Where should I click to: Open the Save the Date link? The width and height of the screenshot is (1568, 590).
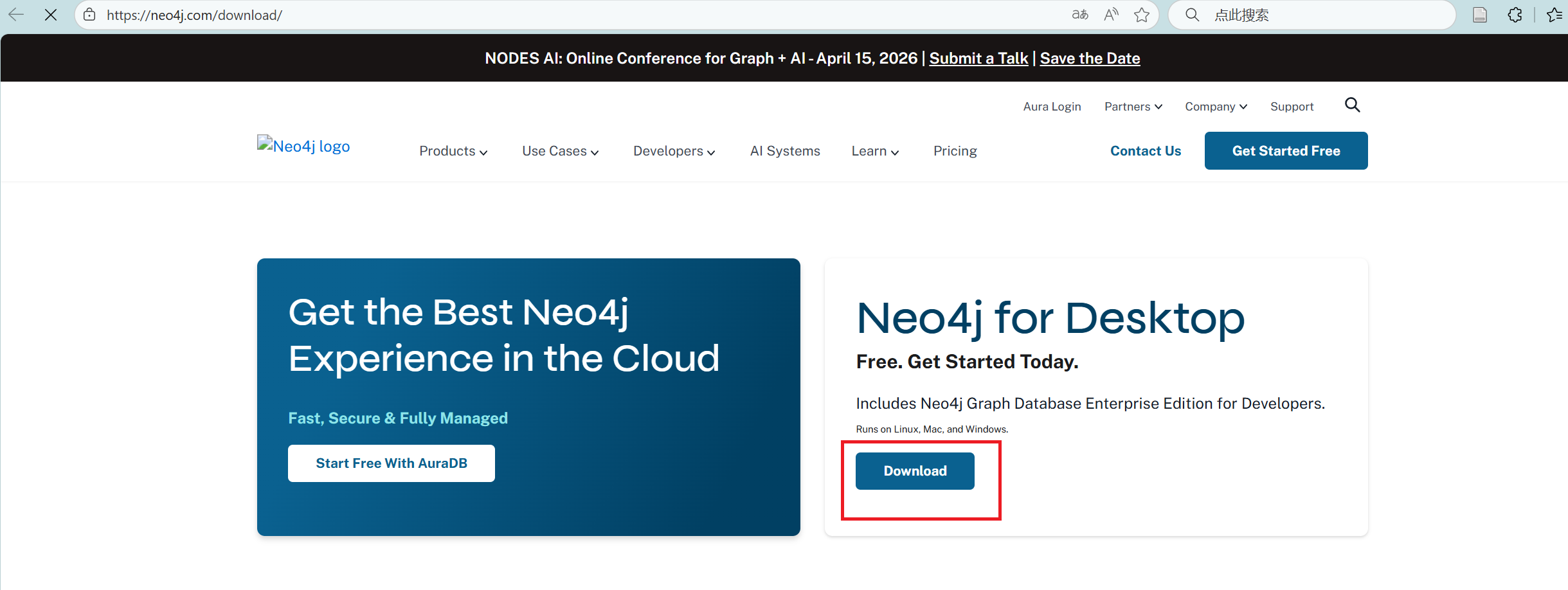click(x=1090, y=58)
